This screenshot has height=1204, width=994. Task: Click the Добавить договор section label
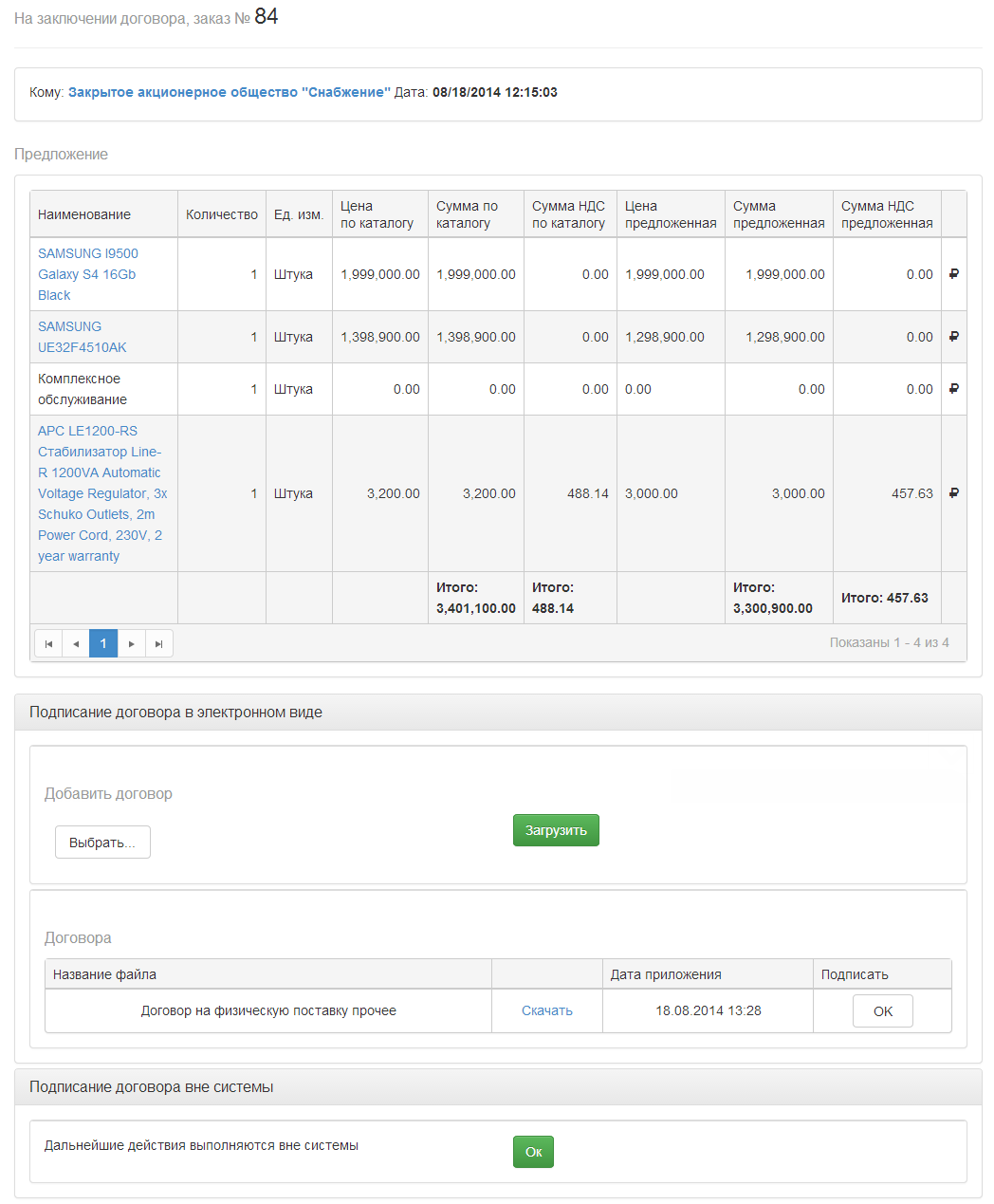108,793
